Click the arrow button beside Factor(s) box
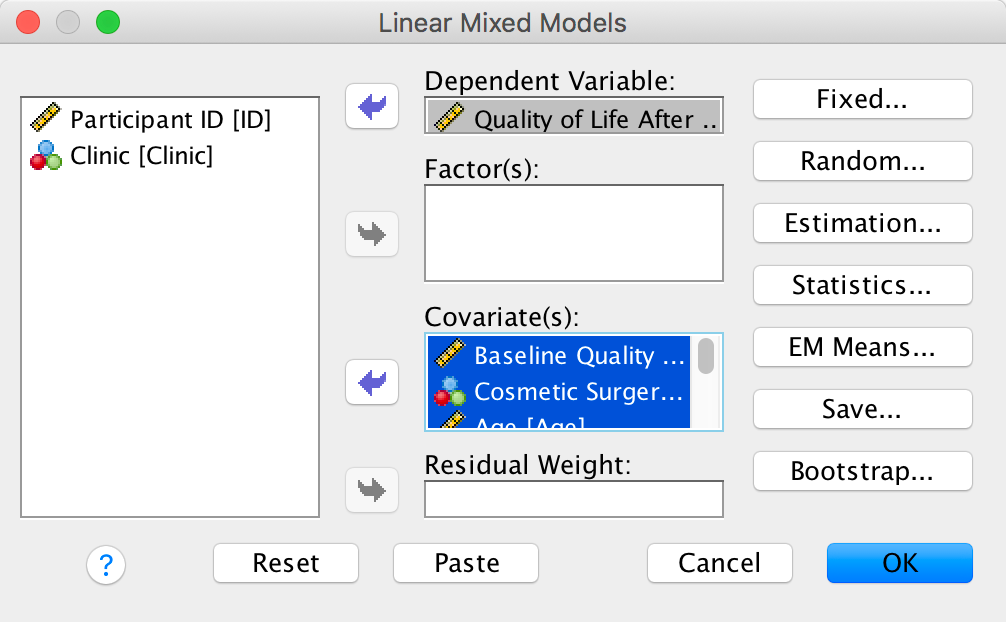This screenshot has height=622, width=1006. (x=372, y=235)
